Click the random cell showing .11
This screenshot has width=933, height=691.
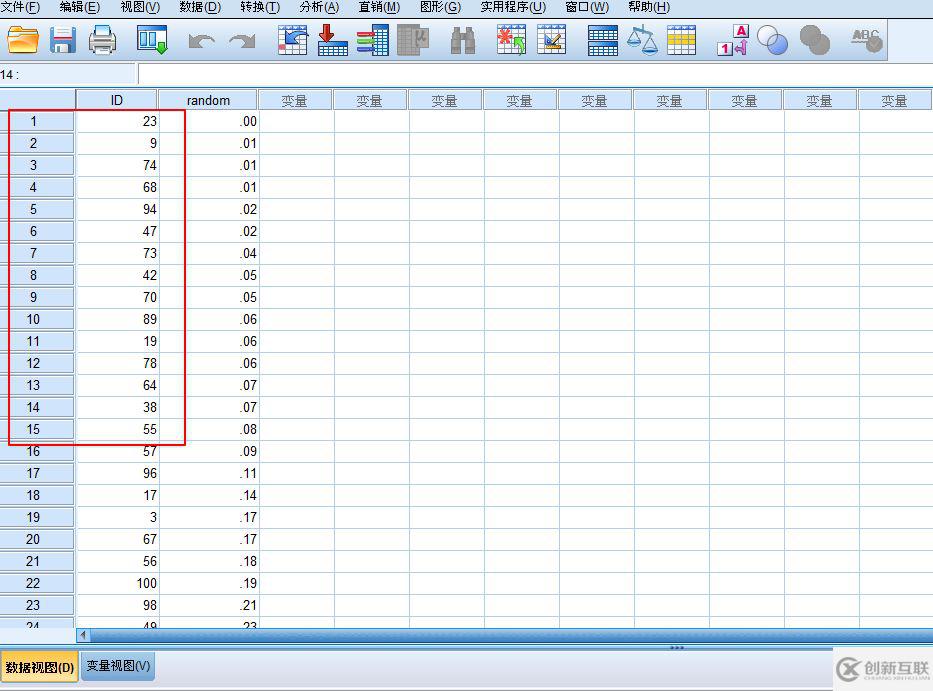[x=209, y=474]
